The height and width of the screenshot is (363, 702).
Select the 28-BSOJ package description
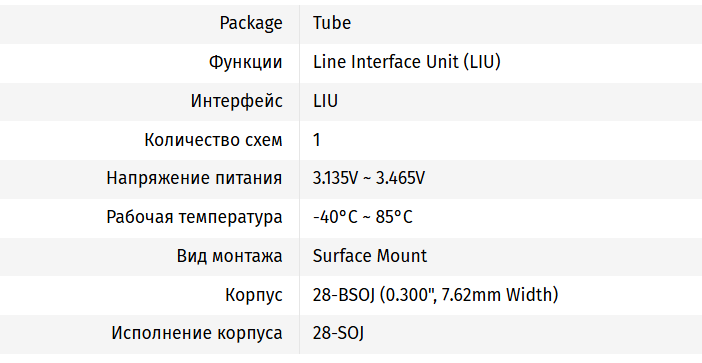436,295
